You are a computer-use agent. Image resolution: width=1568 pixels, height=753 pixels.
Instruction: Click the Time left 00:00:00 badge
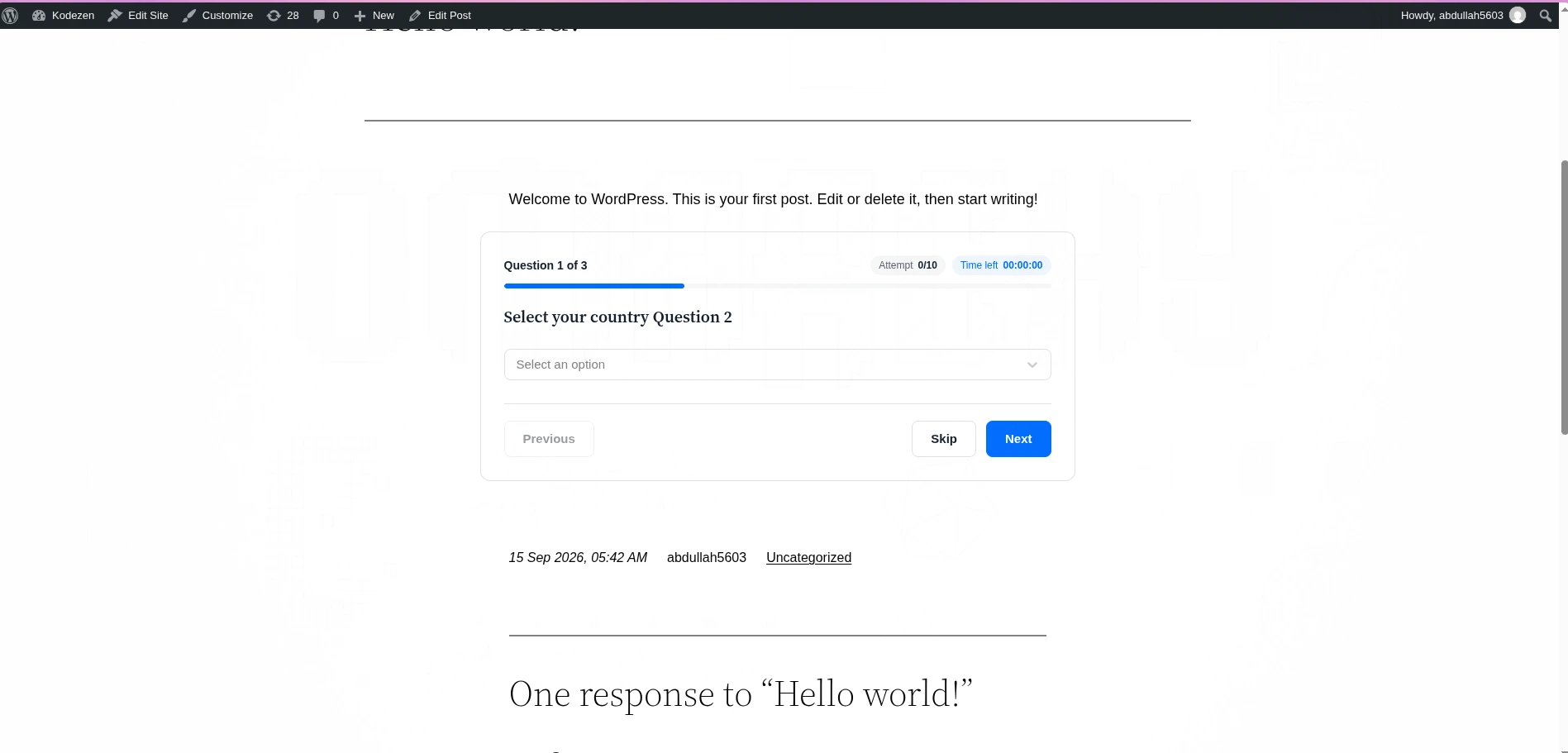point(1001,265)
